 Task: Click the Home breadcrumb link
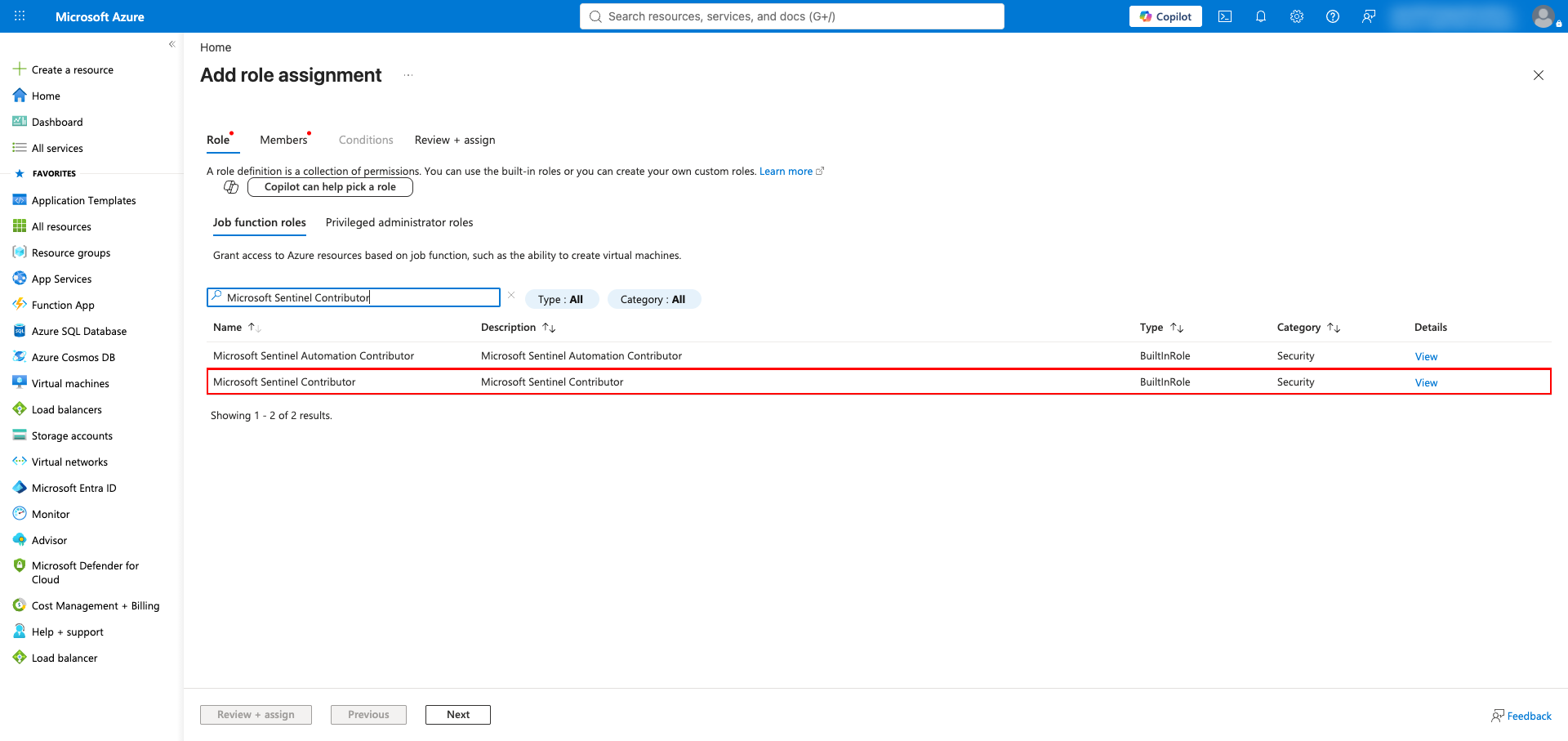coord(216,47)
